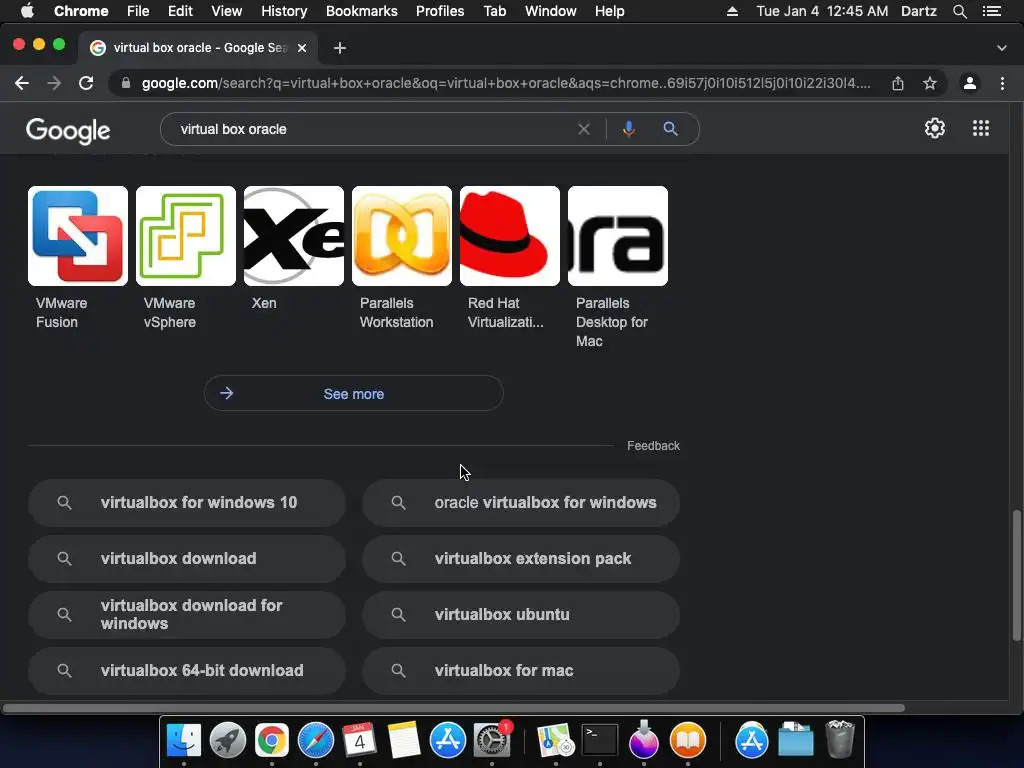This screenshot has height=768, width=1024.
Task: Click the eject icon in menu bar
Action: click(732, 11)
